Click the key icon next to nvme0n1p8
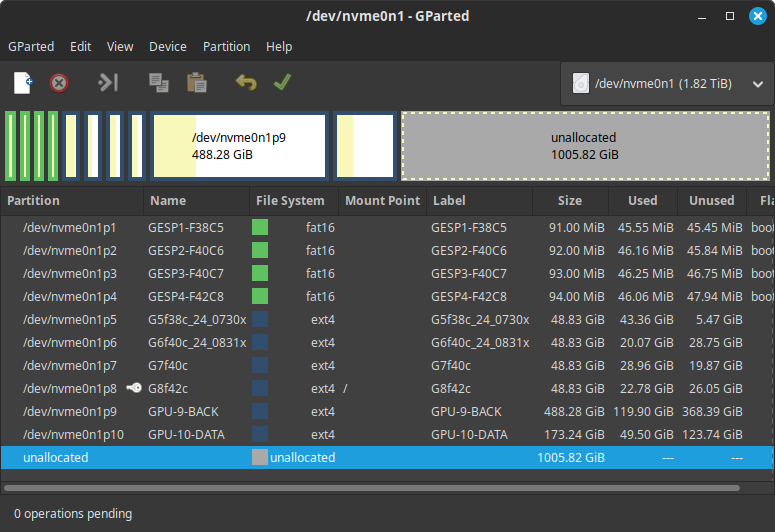775x532 pixels. [134, 388]
